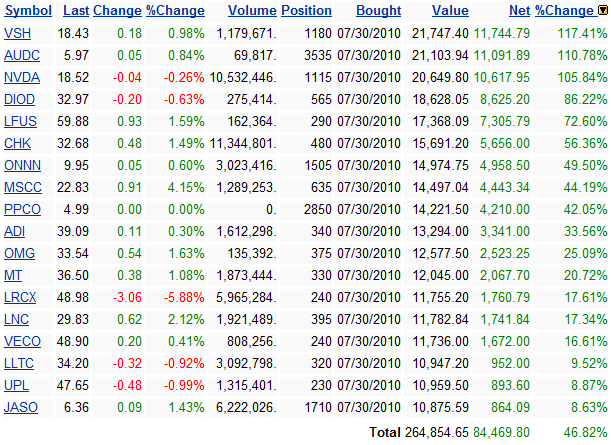Sort by the Last price header
The width and height of the screenshot is (611, 445).
[x=76, y=11]
